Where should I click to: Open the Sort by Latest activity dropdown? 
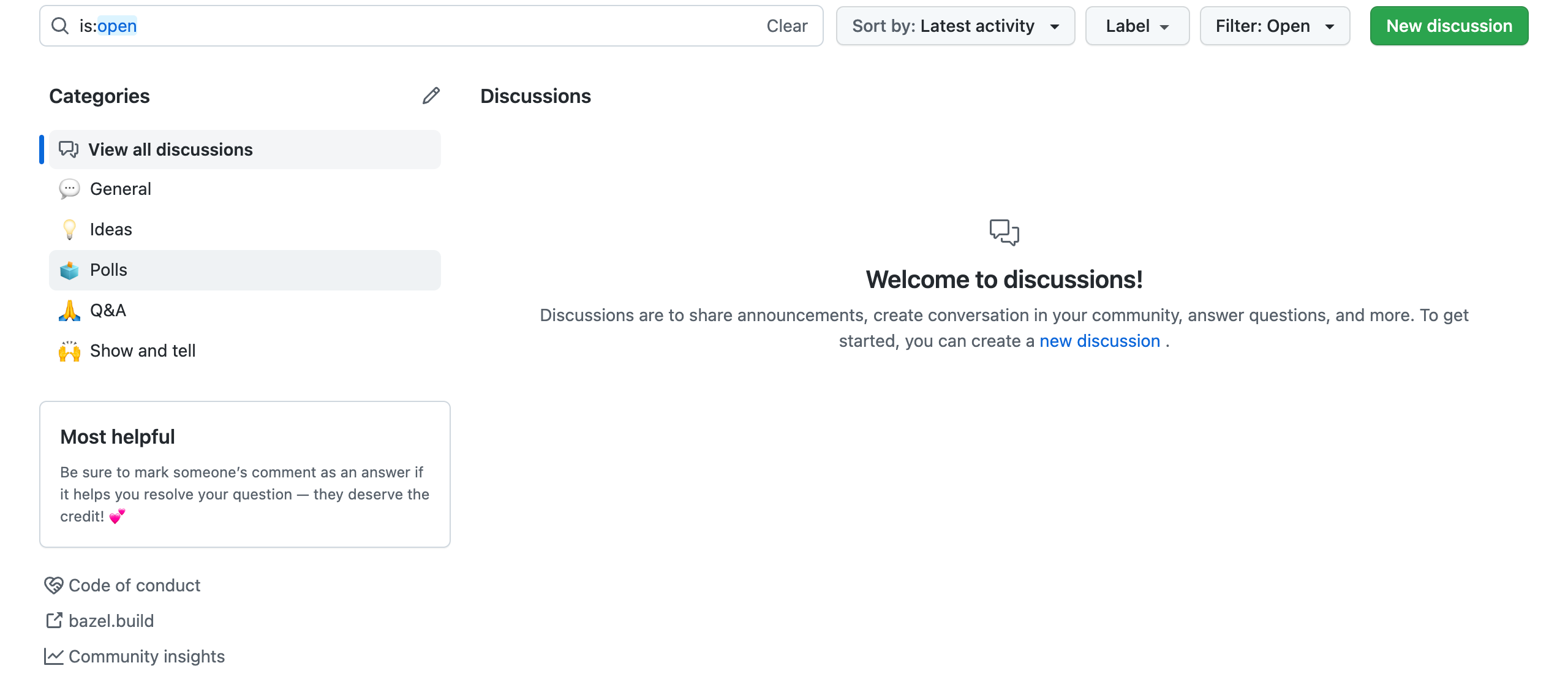(956, 26)
